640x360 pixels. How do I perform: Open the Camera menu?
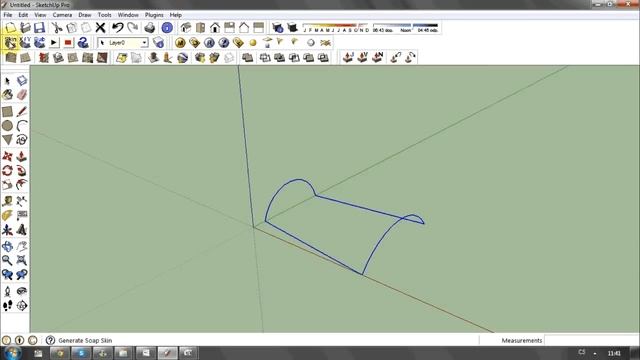coord(62,15)
